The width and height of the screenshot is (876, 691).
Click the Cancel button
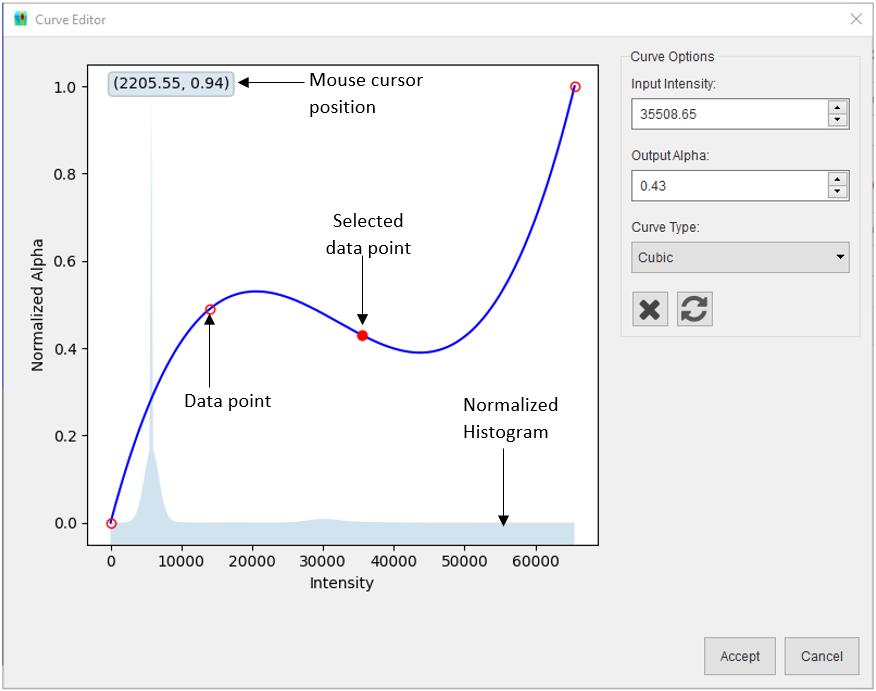(821, 656)
